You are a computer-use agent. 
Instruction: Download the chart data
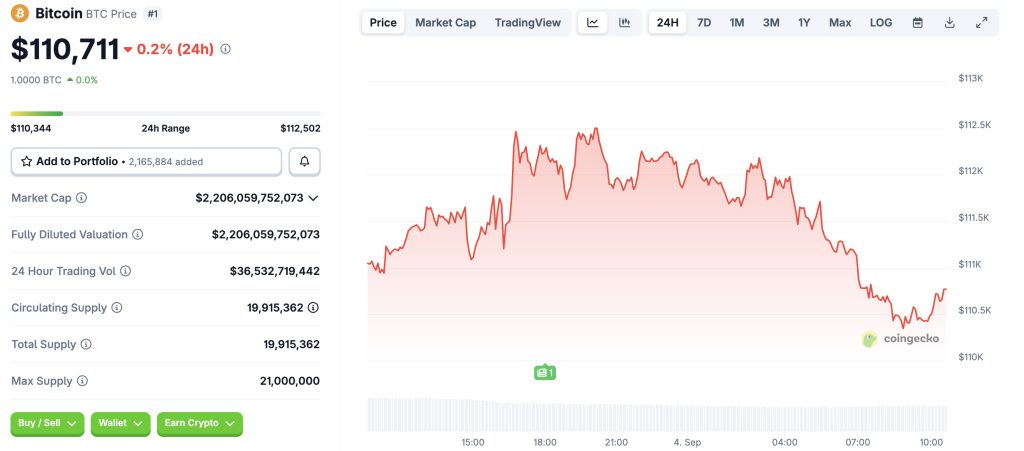[x=950, y=23]
